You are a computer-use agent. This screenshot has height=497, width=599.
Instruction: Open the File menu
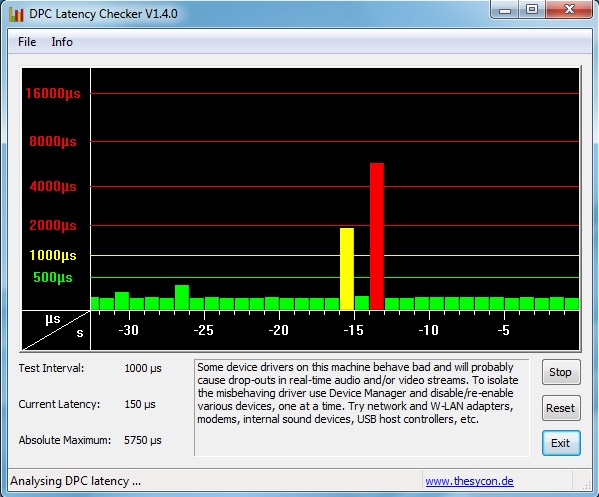point(27,42)
